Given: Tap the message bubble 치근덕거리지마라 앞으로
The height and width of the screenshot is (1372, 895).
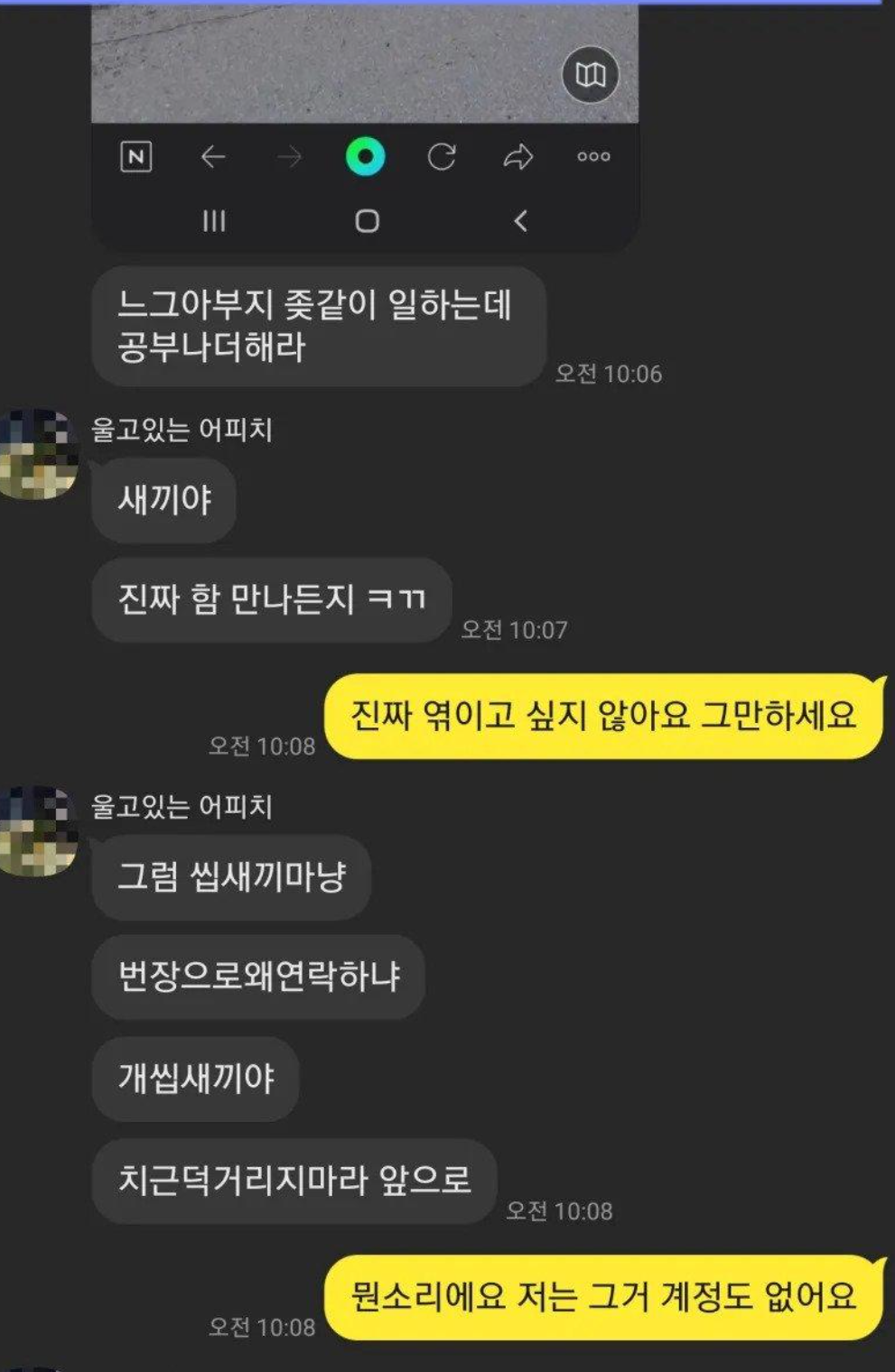Looking at the screenshot, I should [294, 1181].
